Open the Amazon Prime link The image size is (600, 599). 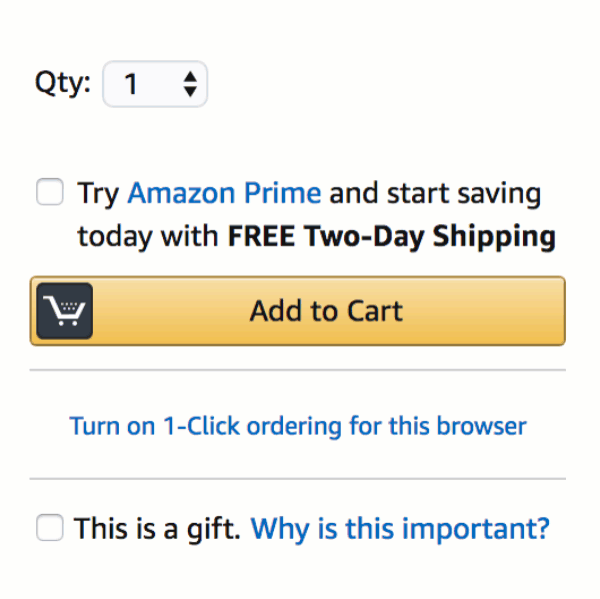[x=224, y=193]
